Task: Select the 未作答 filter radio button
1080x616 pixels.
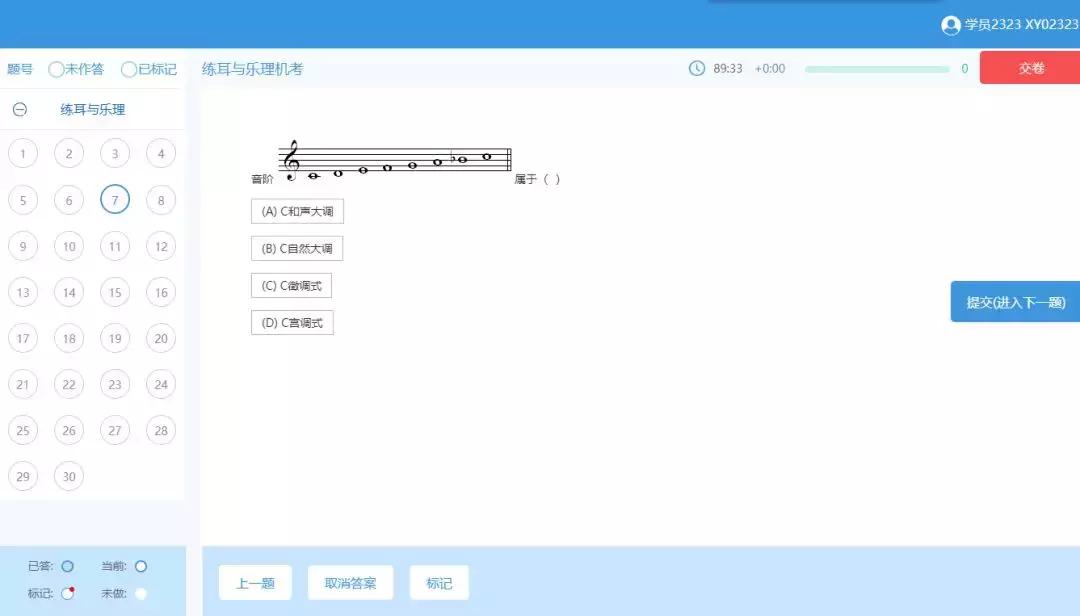Action: (57, 69)
